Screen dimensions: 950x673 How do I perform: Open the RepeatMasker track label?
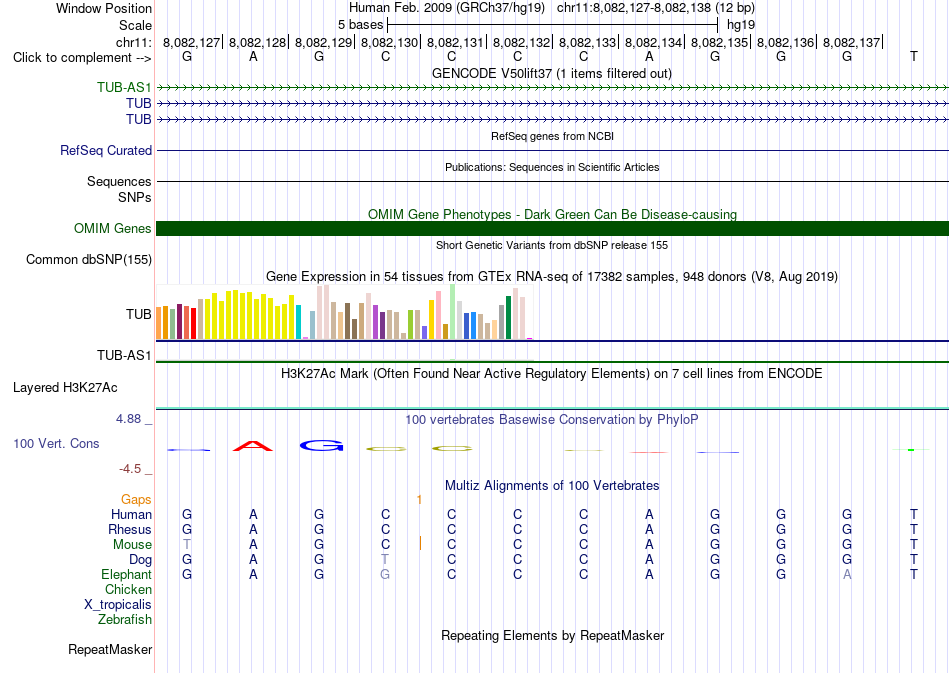pyautogui.click(x=110, y=649)
